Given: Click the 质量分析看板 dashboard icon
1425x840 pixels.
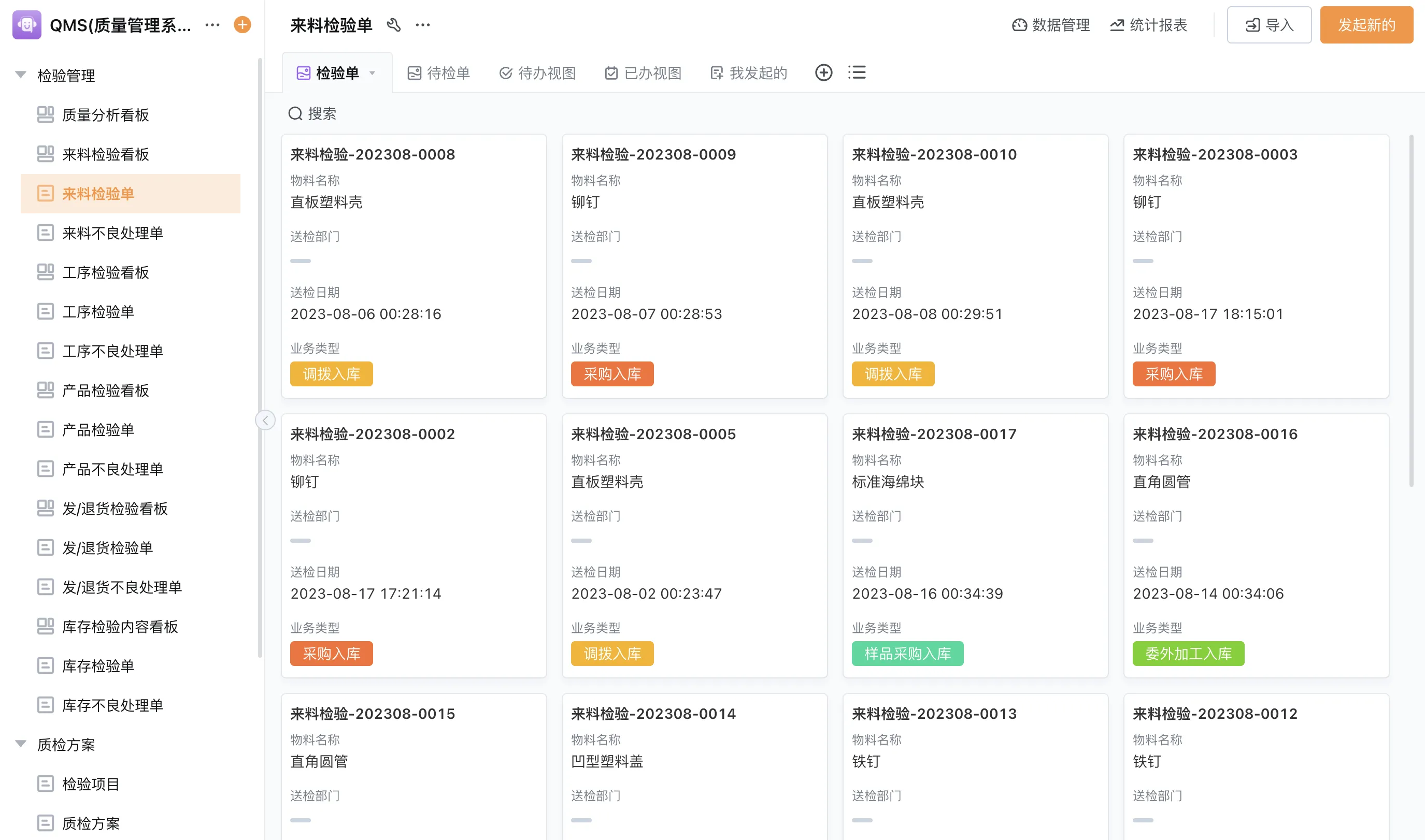Looking at the screenshot, I should click(45, 115).
